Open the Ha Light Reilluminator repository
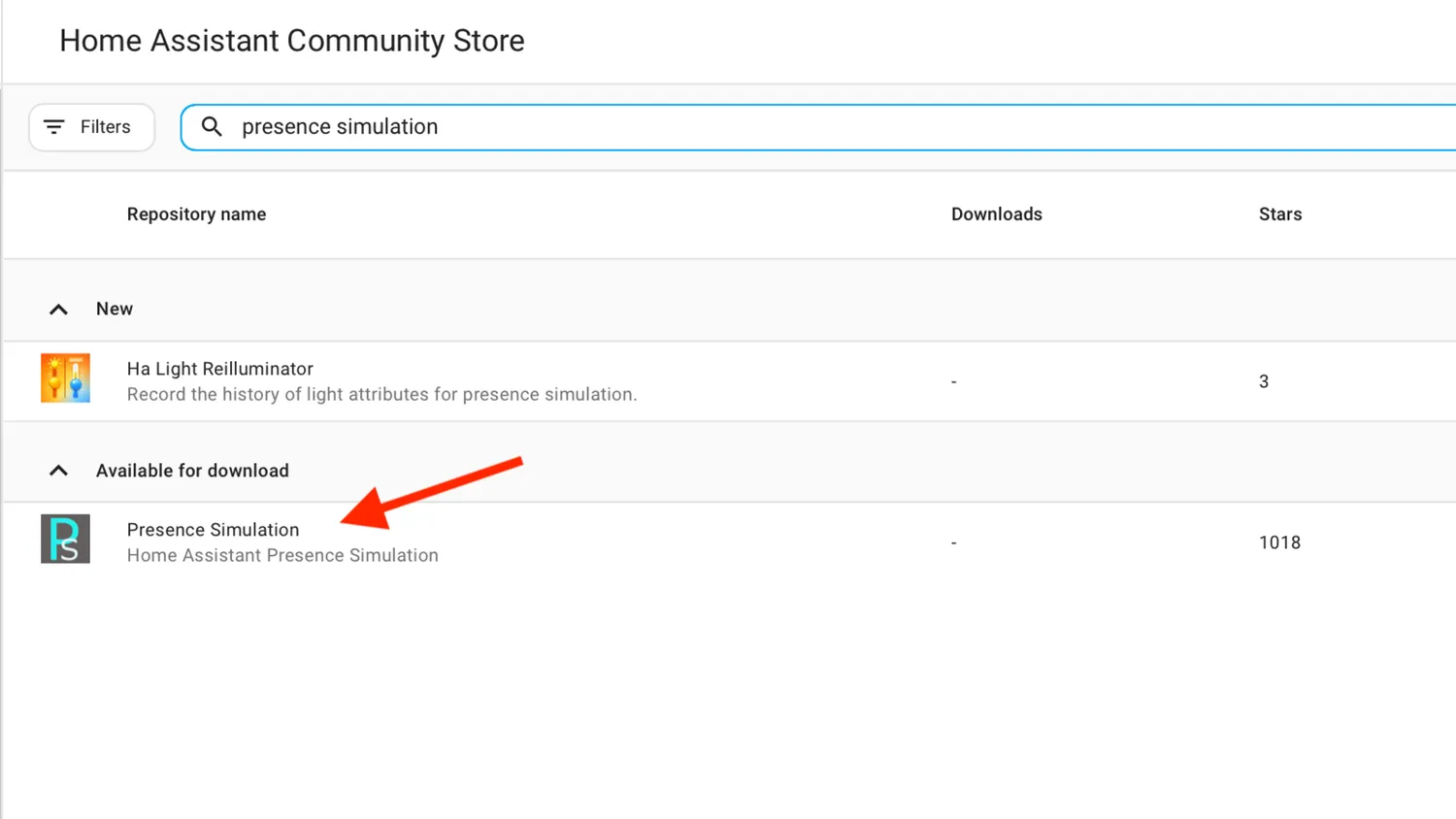Viewport: 1456px width, 819px height. 220,369
